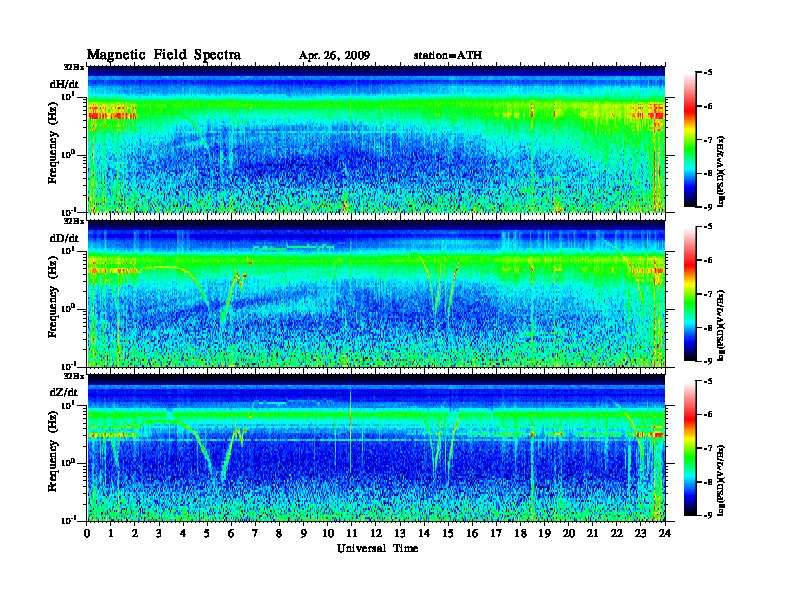Click the dH/dt spectrogram plot
The image size is (792, 612).
pos(376,139)
